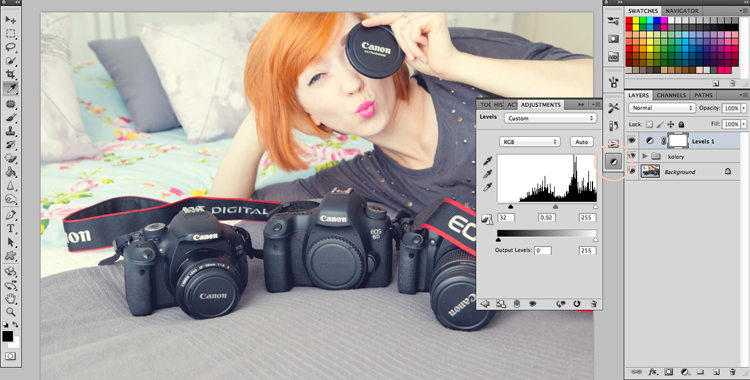
Task: Hide the kolory group layer
Action: click(632, 156)
